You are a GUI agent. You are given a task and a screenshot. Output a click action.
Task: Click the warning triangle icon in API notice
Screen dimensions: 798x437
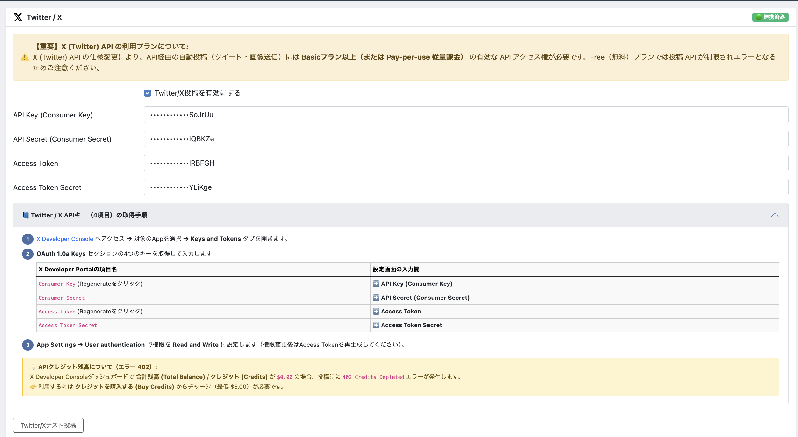(24, 57)
